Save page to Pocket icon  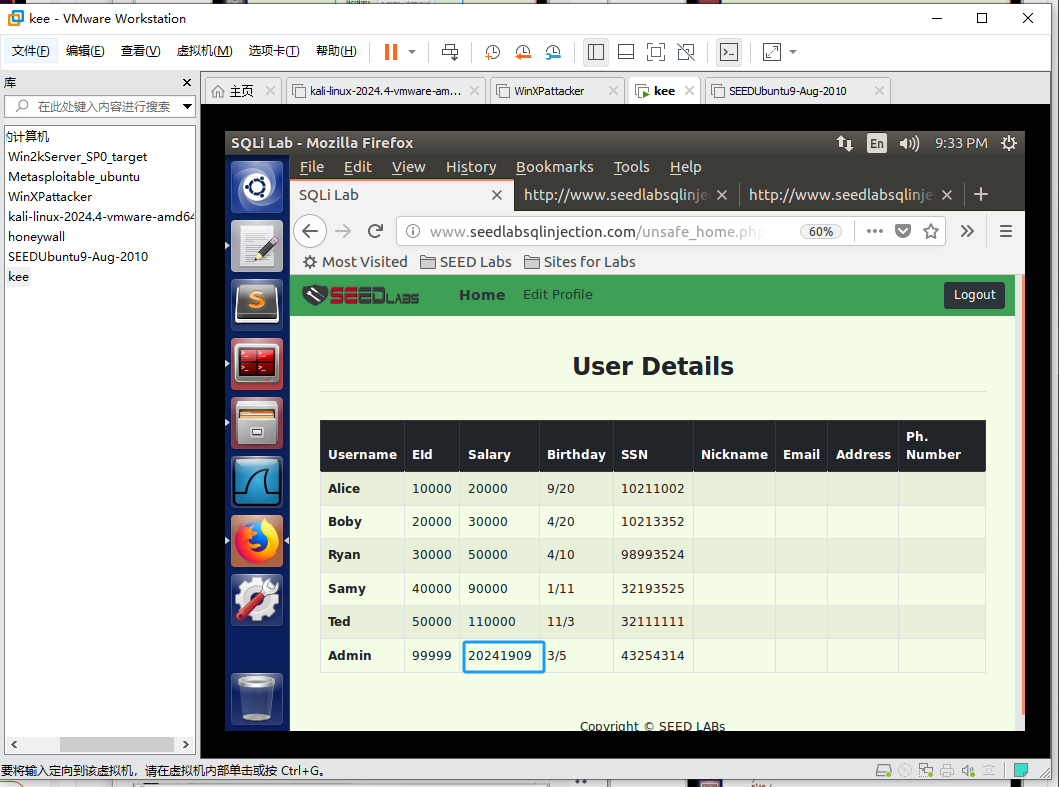pyautogui.click(x=903, y=232)
